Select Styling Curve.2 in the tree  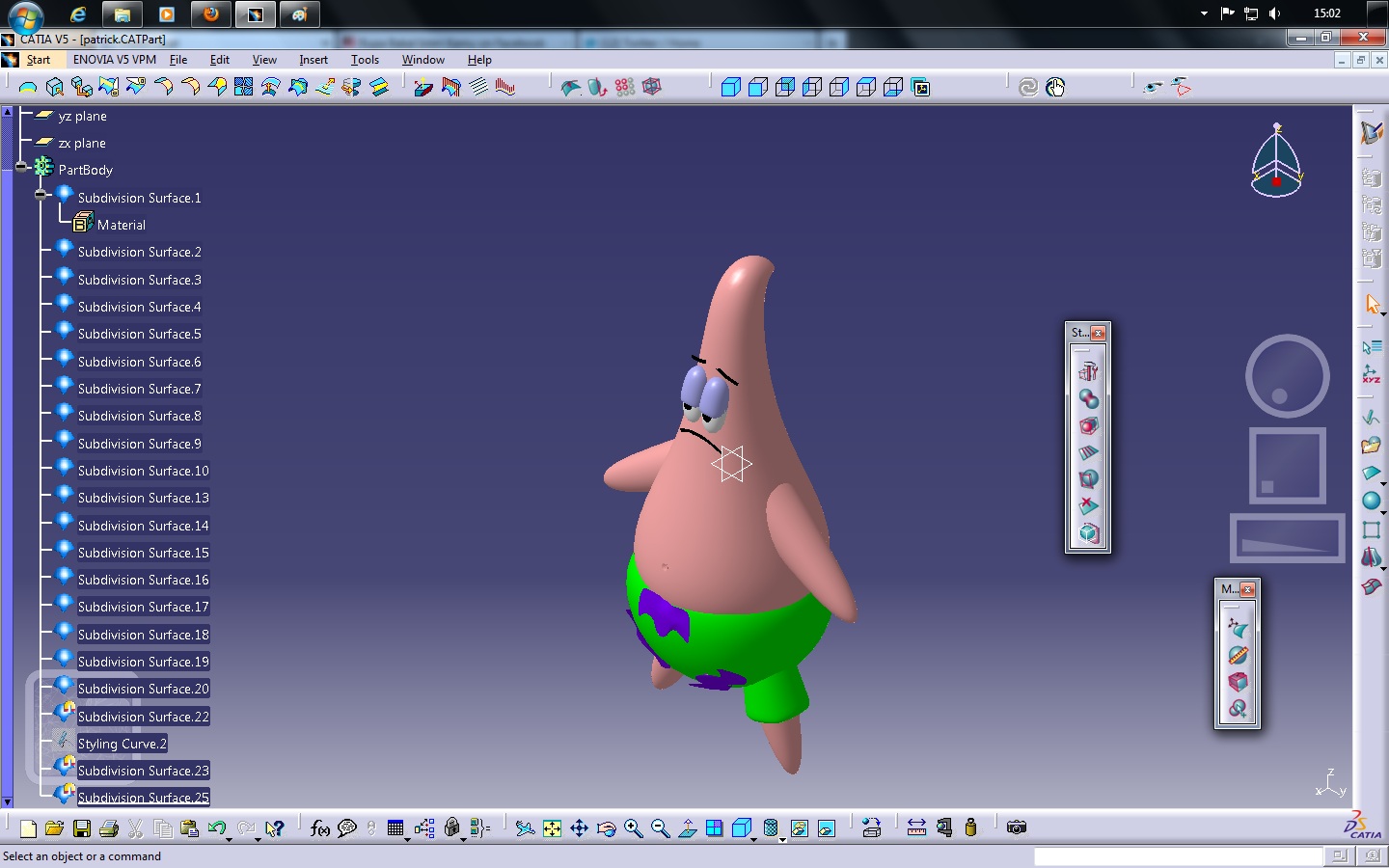tap(123, 744)
